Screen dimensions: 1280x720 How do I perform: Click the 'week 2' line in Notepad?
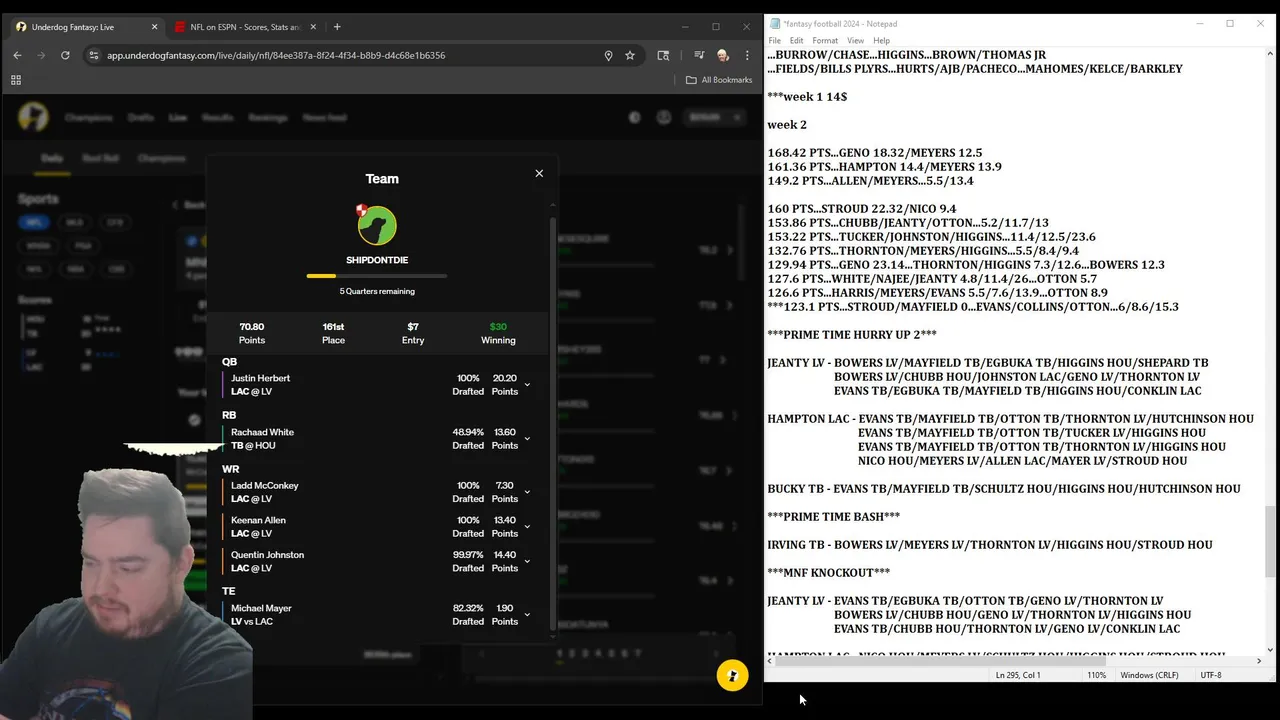(787, 125)
